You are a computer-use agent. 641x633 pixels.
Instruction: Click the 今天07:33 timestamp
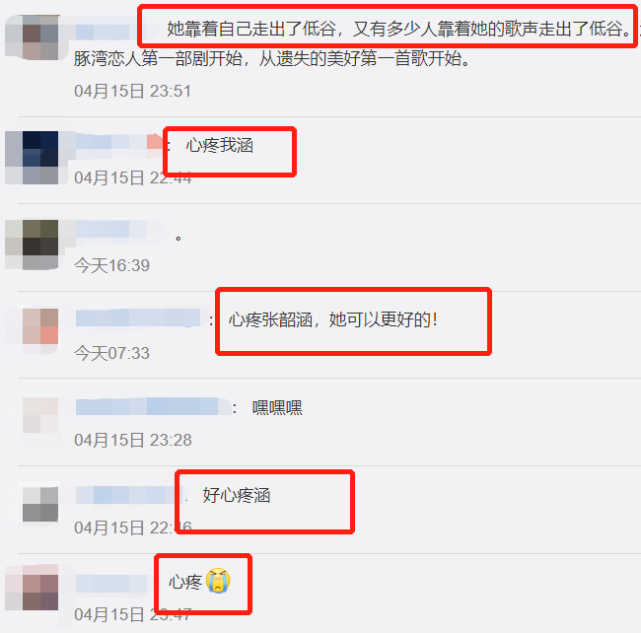point(112,353)
